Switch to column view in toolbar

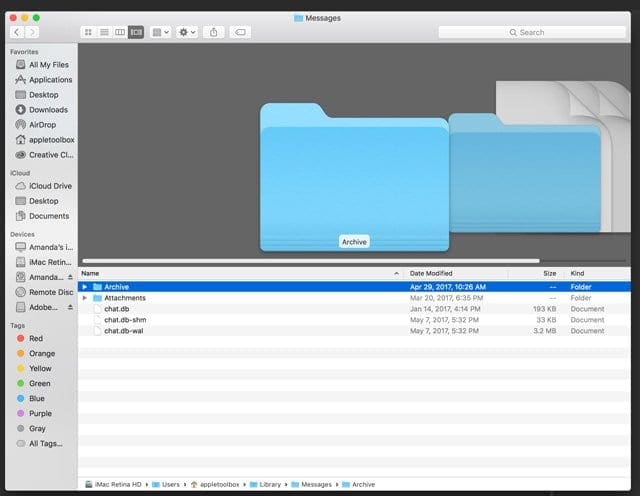pyautogui.click(x=120, y=32)
